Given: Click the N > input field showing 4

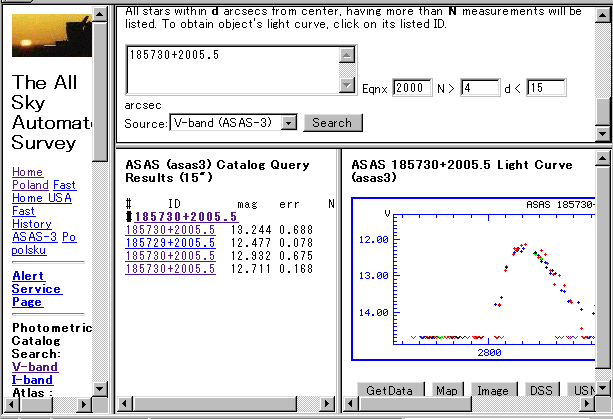Looking at the screenshot, I should (x=480, y=88).
